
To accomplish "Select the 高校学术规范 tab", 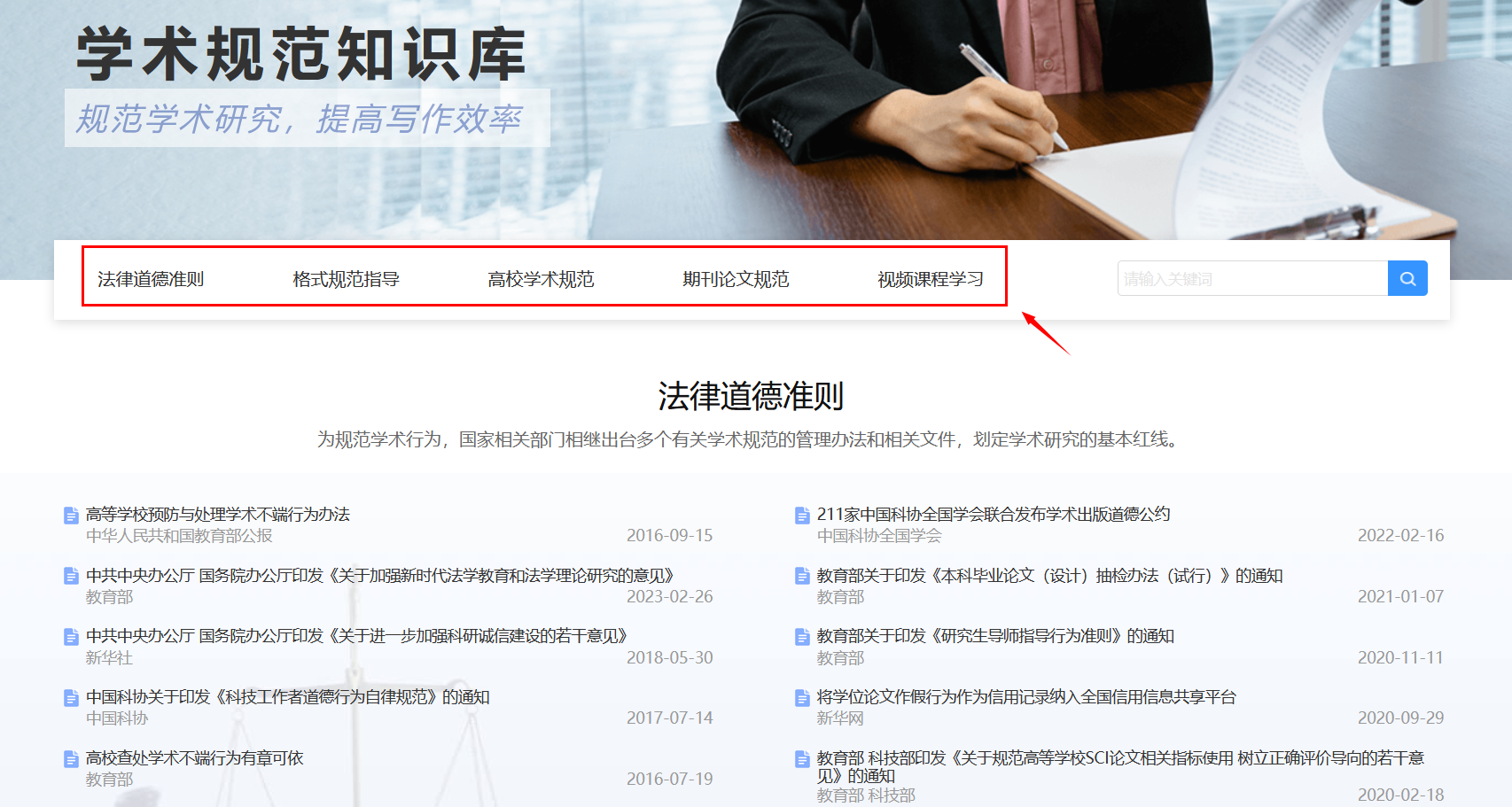I will (x=541, y=279).
